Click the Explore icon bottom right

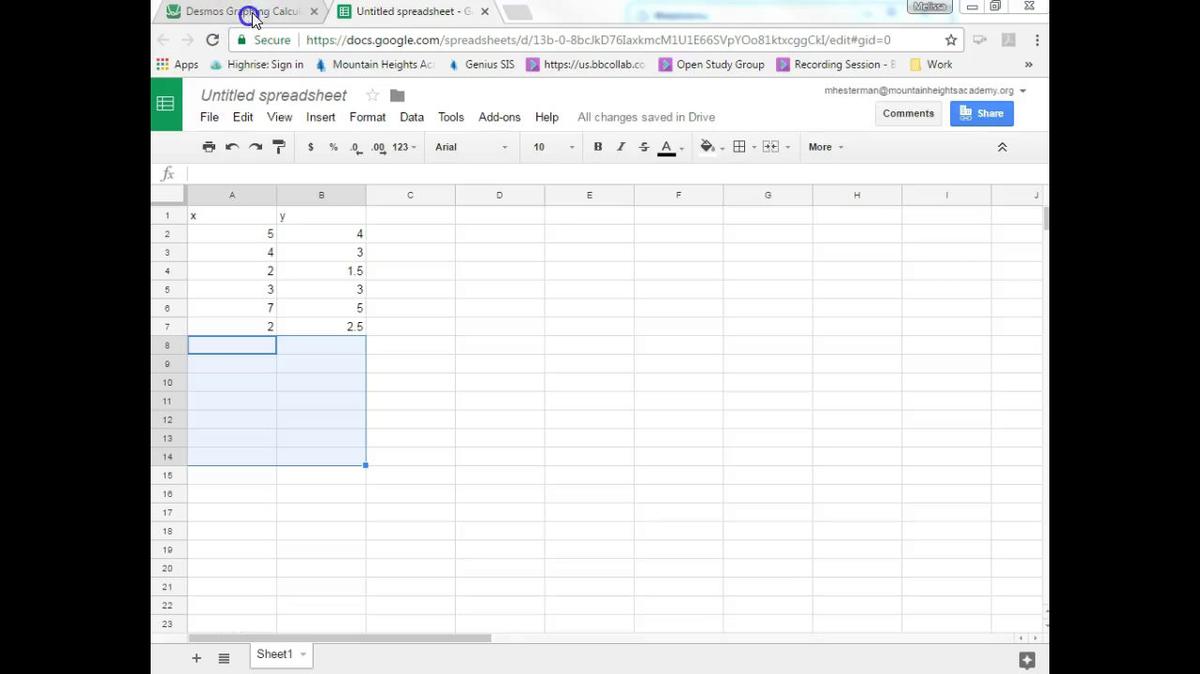click(1027, 660)
